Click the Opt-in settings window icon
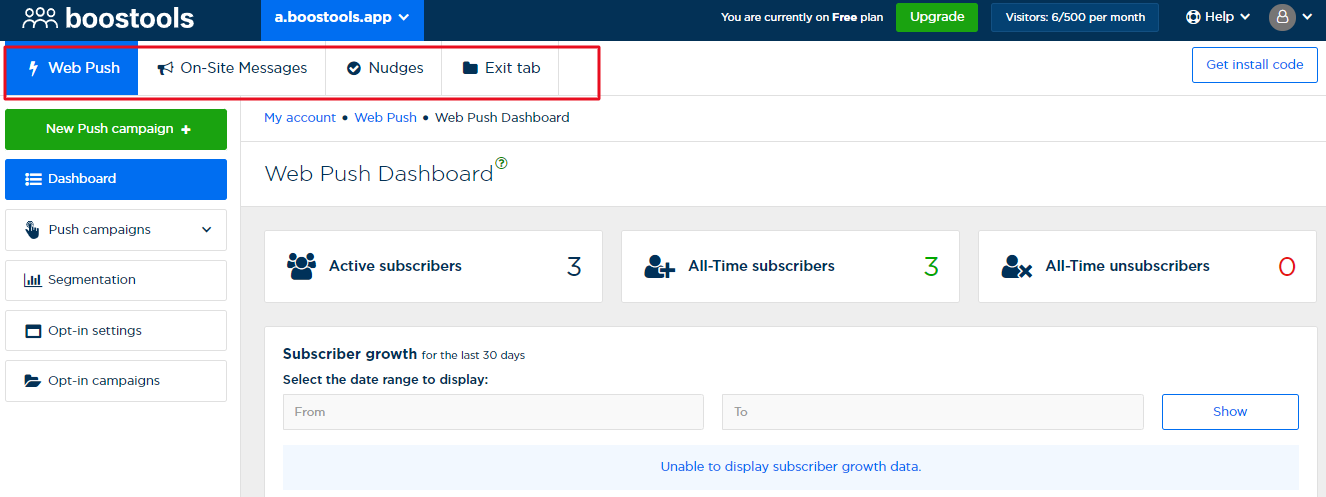The width and height of the screenshot is (1326, 497). point(33,331)
